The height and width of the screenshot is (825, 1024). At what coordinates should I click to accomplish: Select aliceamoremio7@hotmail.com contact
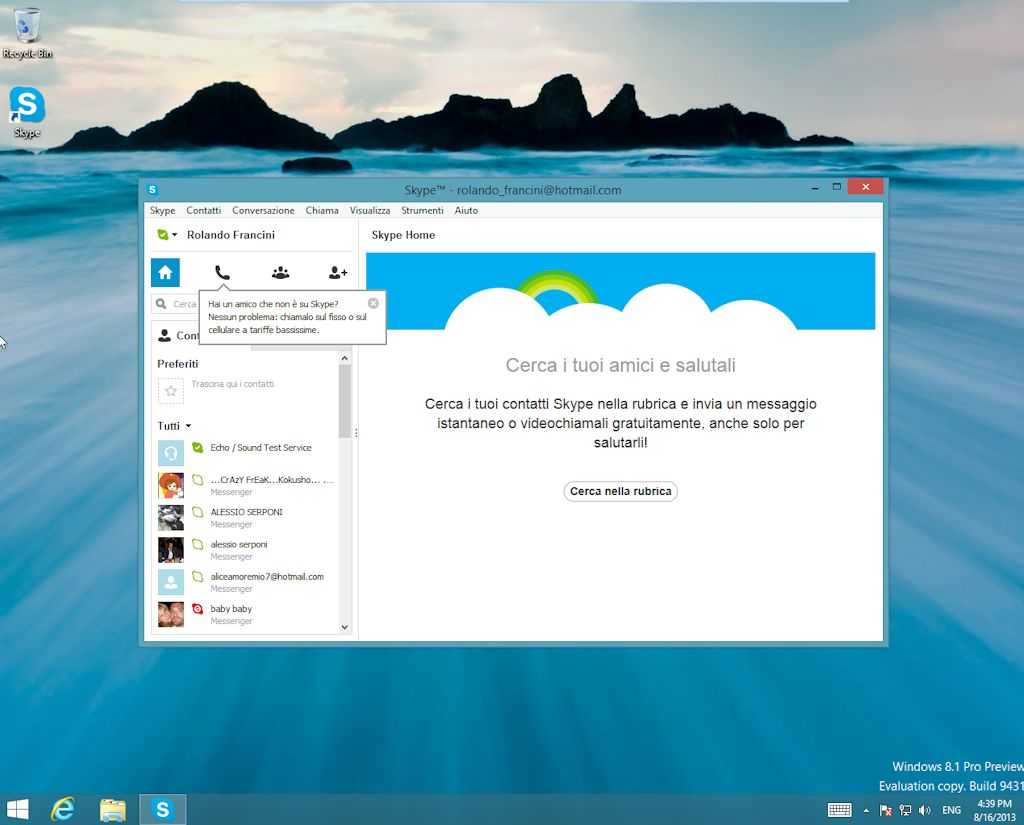(x=246, y=582)
